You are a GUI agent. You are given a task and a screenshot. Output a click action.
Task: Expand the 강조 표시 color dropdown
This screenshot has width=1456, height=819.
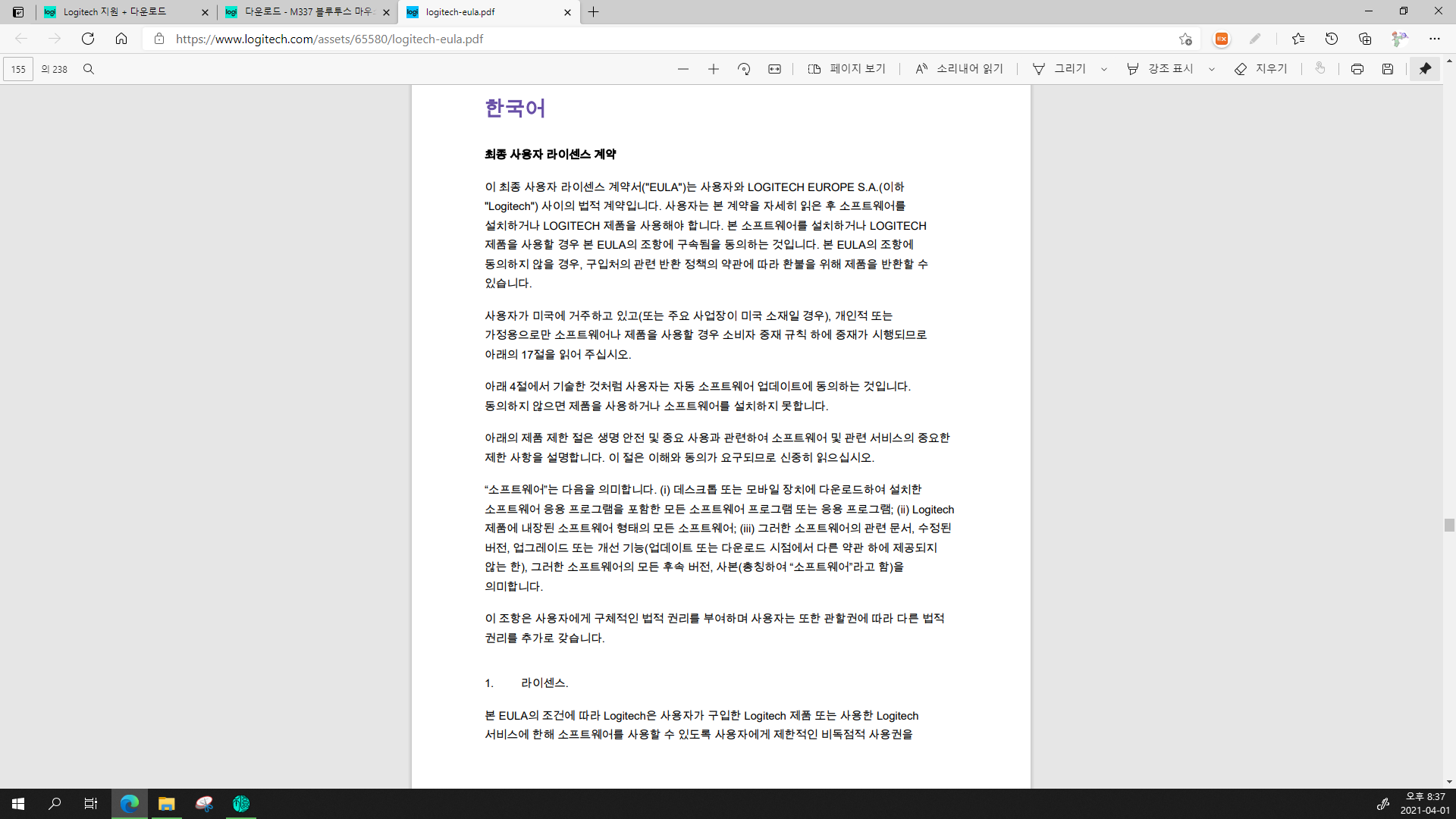point(1212,69)
